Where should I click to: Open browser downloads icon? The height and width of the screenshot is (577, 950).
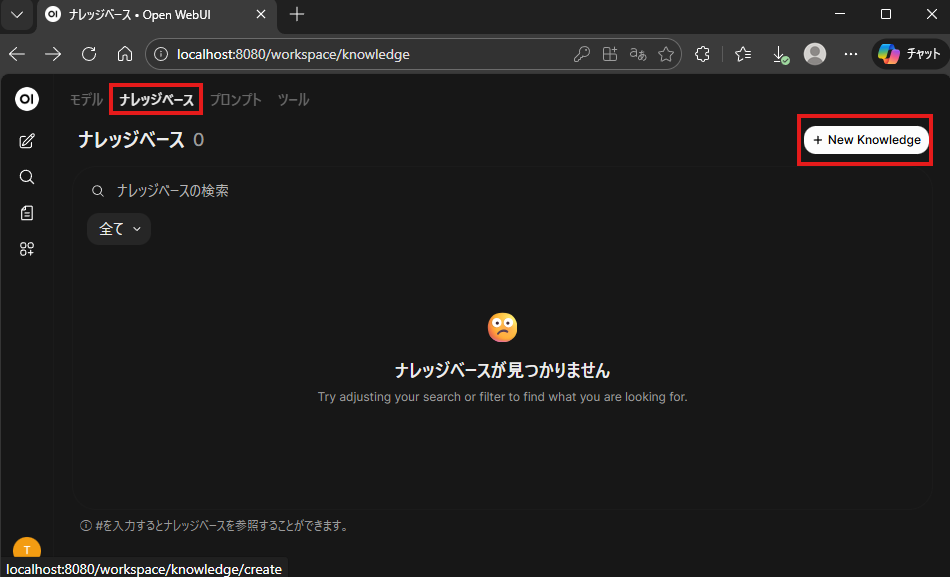[x=780, y=55]
